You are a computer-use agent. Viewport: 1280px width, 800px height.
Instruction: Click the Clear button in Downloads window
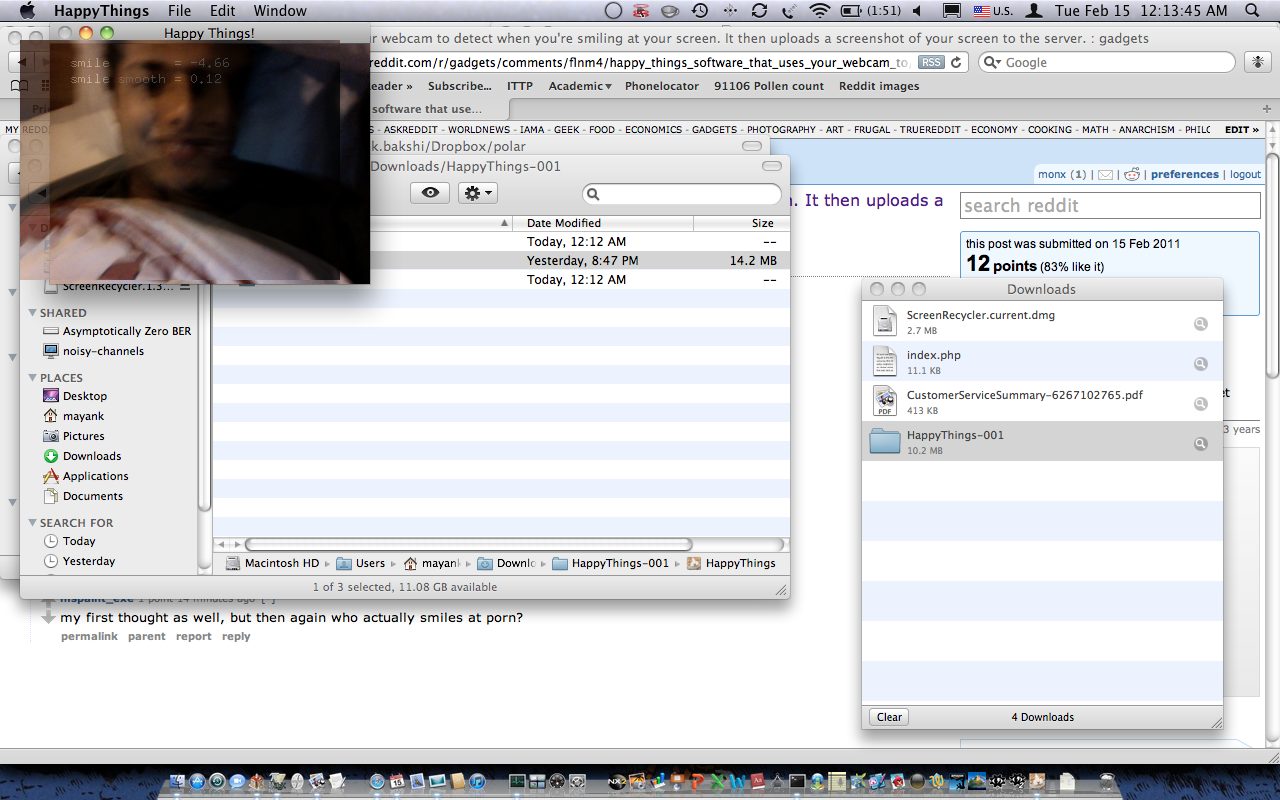[889, 717]
